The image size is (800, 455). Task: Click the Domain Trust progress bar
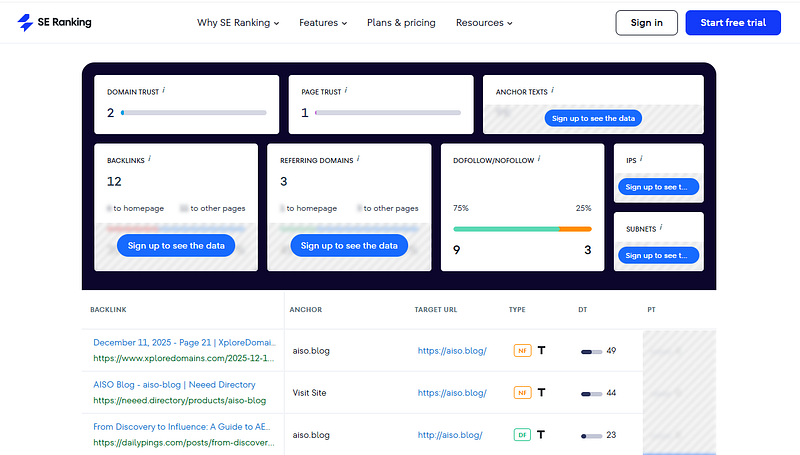point(194,113)
